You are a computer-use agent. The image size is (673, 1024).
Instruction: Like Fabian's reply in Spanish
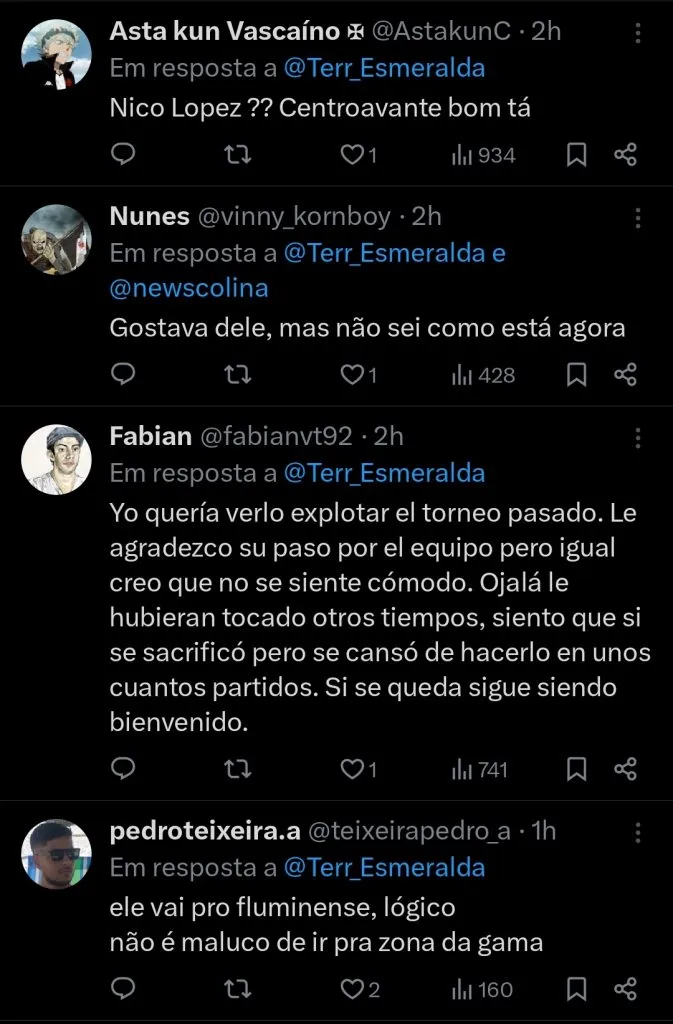pos(352,770)
